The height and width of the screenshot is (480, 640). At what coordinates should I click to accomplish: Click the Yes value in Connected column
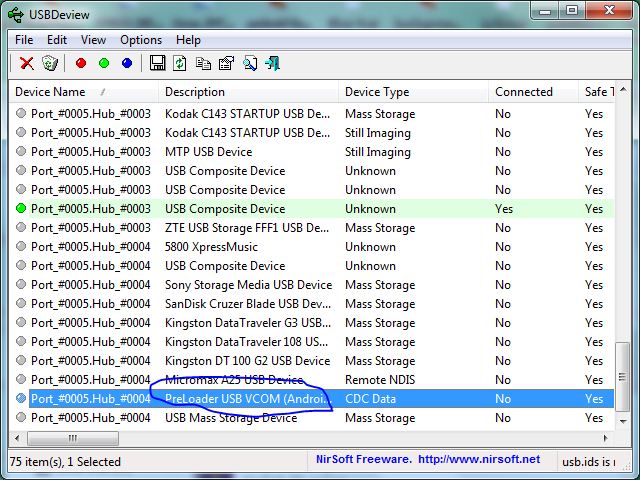coord(504,209)
